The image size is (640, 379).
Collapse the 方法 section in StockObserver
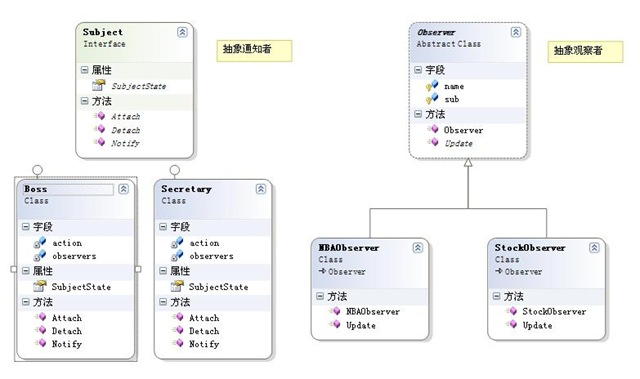coord(496,296)
